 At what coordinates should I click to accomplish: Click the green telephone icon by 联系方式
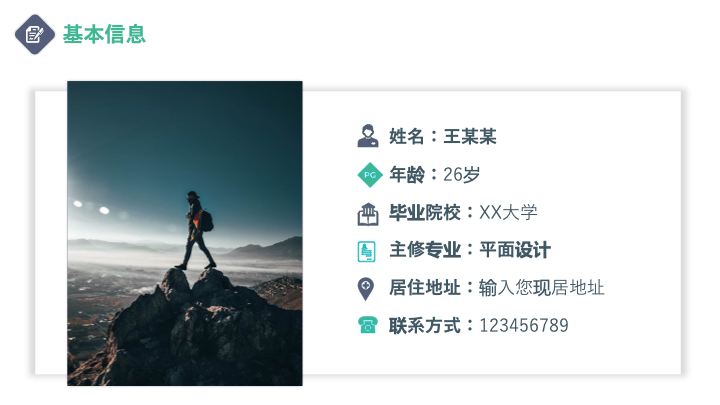pos(367,325)
